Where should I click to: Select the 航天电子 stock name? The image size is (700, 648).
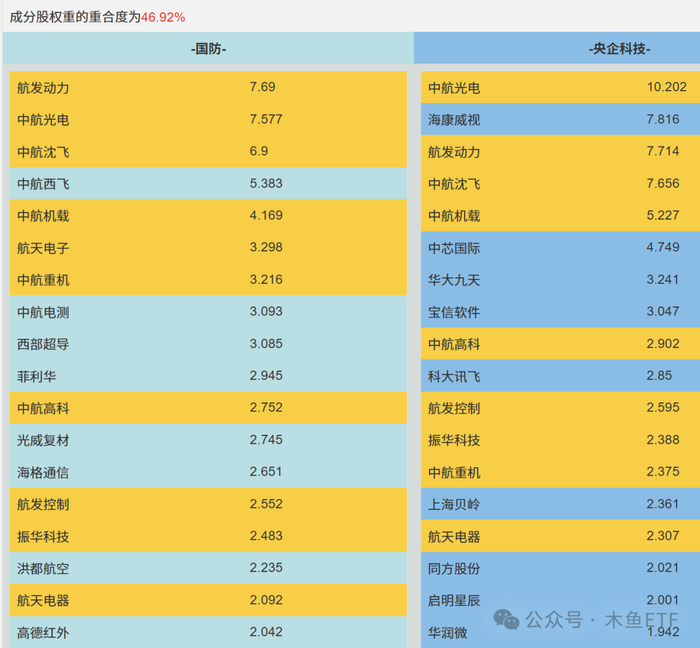[43, 248]
